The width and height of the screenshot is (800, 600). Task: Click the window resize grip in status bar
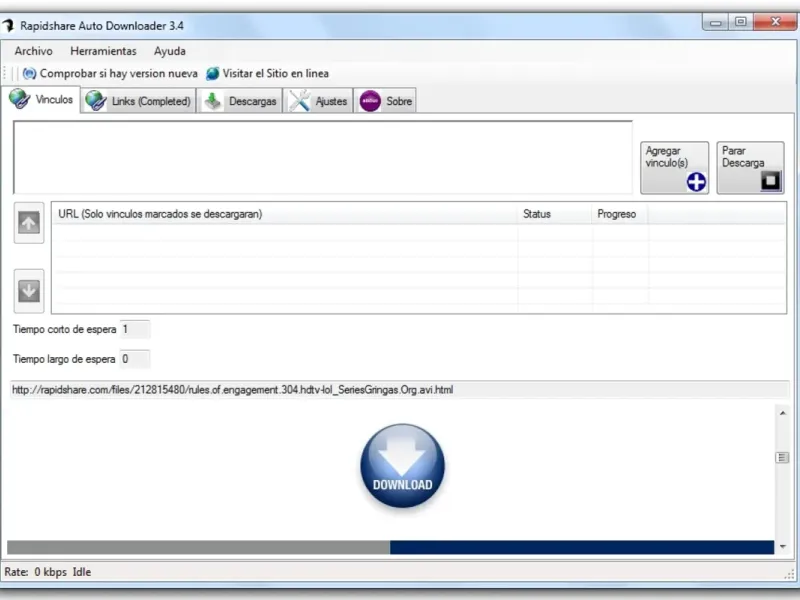(789, 574)
